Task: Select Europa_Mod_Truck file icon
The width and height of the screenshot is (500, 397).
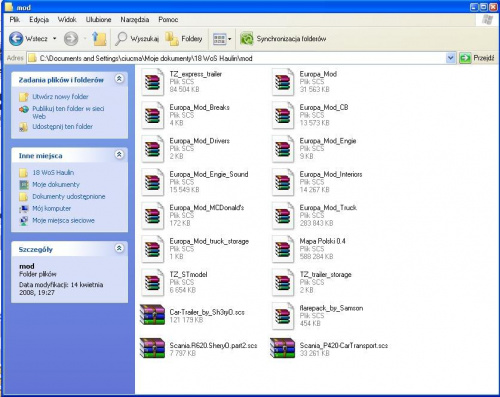Action: pyautogui.click(x=283, y=215)
